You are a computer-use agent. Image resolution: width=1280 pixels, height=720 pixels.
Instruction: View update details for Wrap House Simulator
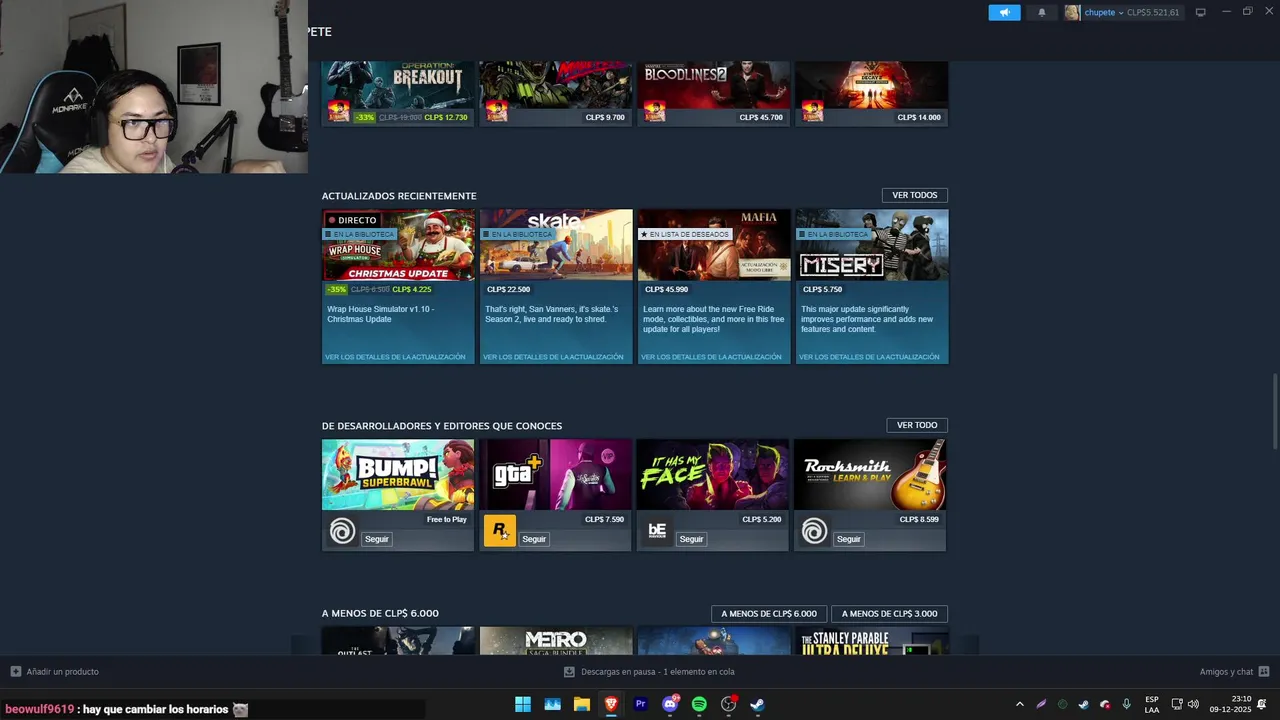pos(395,357)
